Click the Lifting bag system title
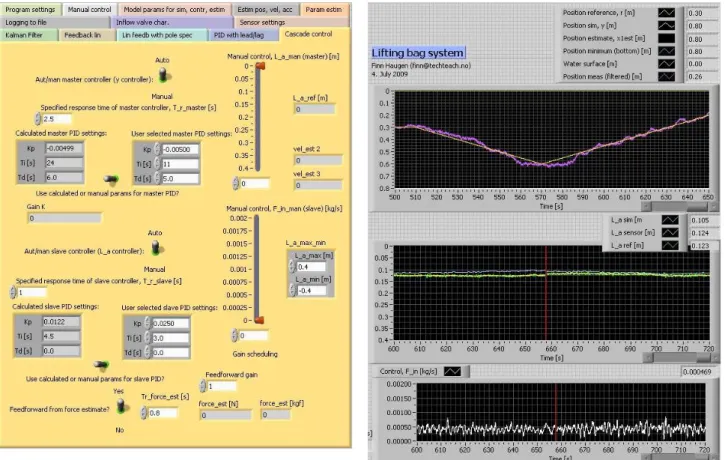Viewport: 725px width, 460px height. [418, 53]
